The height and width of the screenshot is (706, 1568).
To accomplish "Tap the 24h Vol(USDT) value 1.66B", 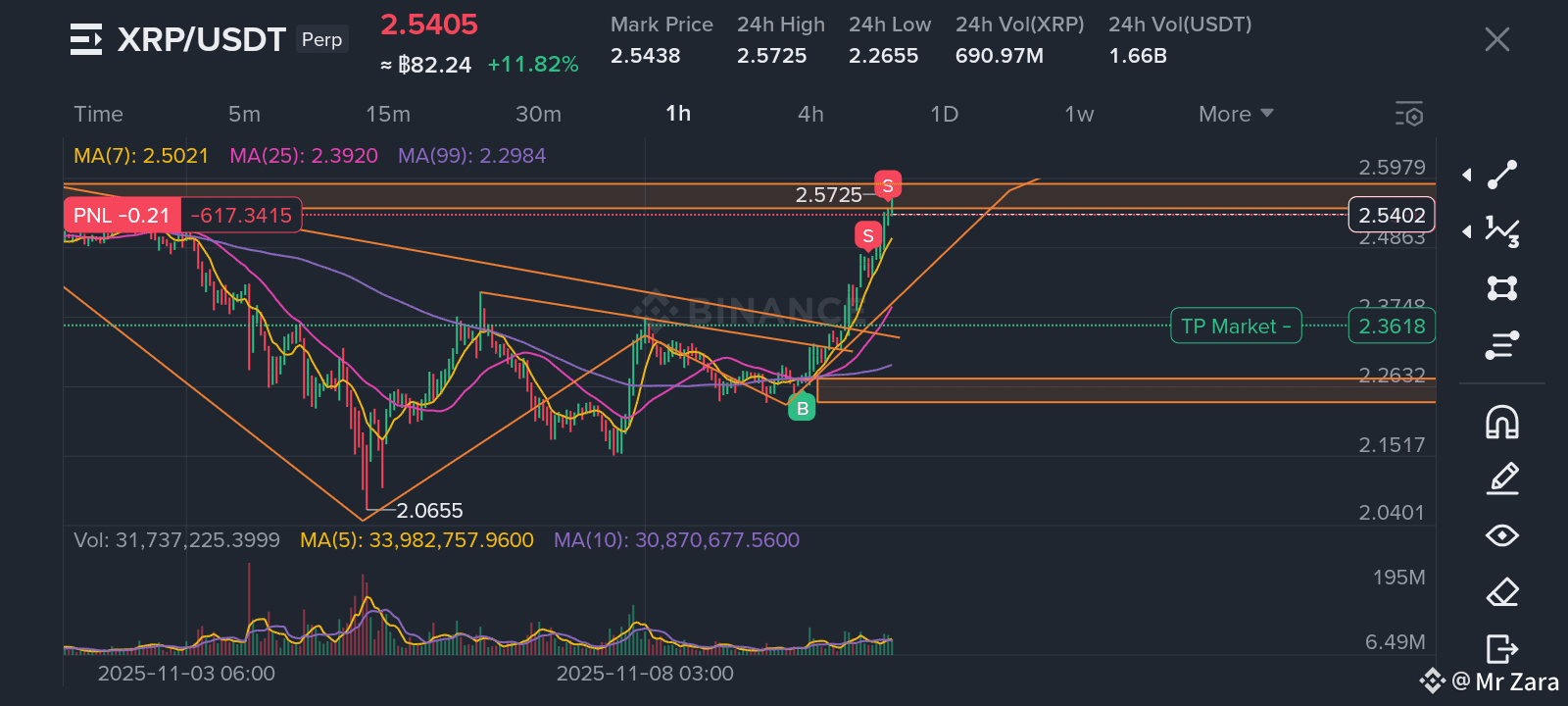I will [1138, 56].
